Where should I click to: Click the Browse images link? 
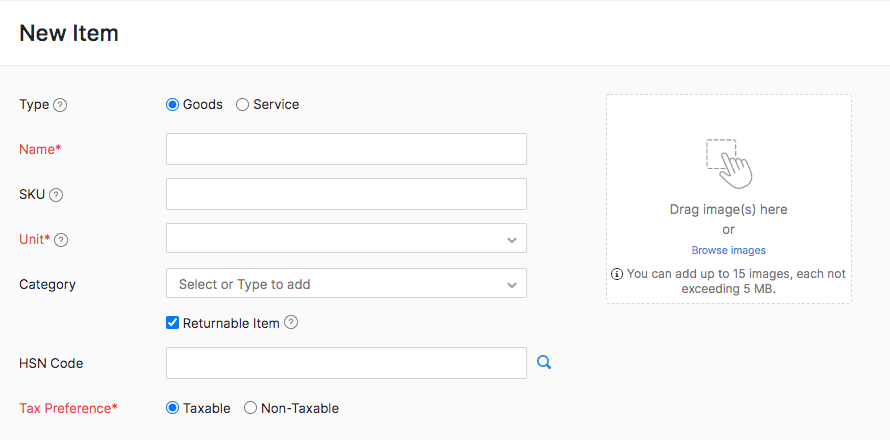[x=728, y=250]
